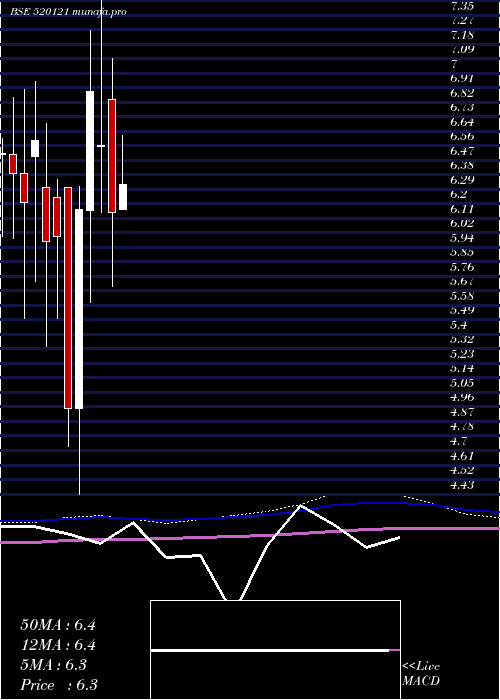Click the 7 price axis label
Viewport: 500px width, 700px height.
pos(454,64)
